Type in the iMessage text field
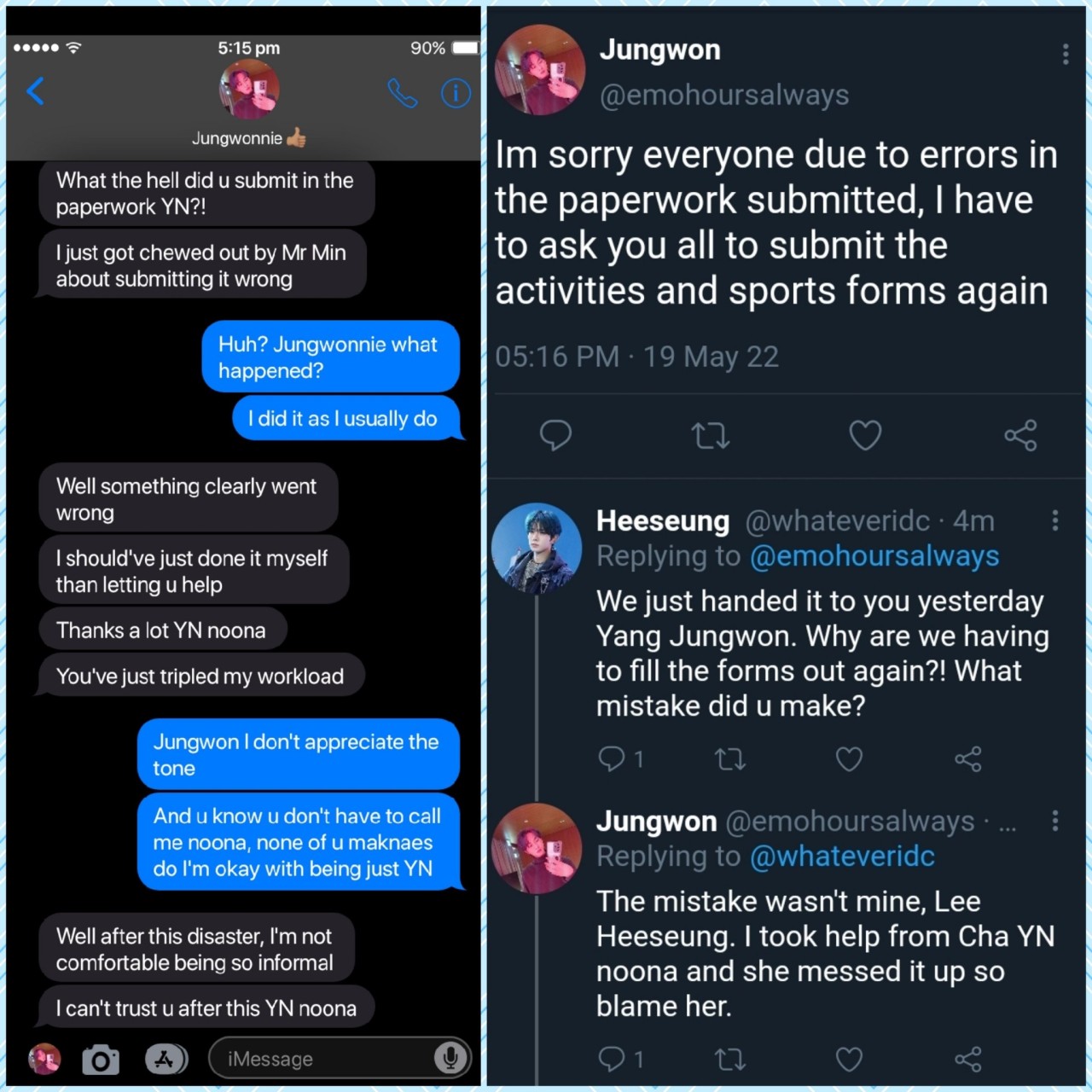This screenshot has height=1092, width=1092. [x=324, y=1060]
